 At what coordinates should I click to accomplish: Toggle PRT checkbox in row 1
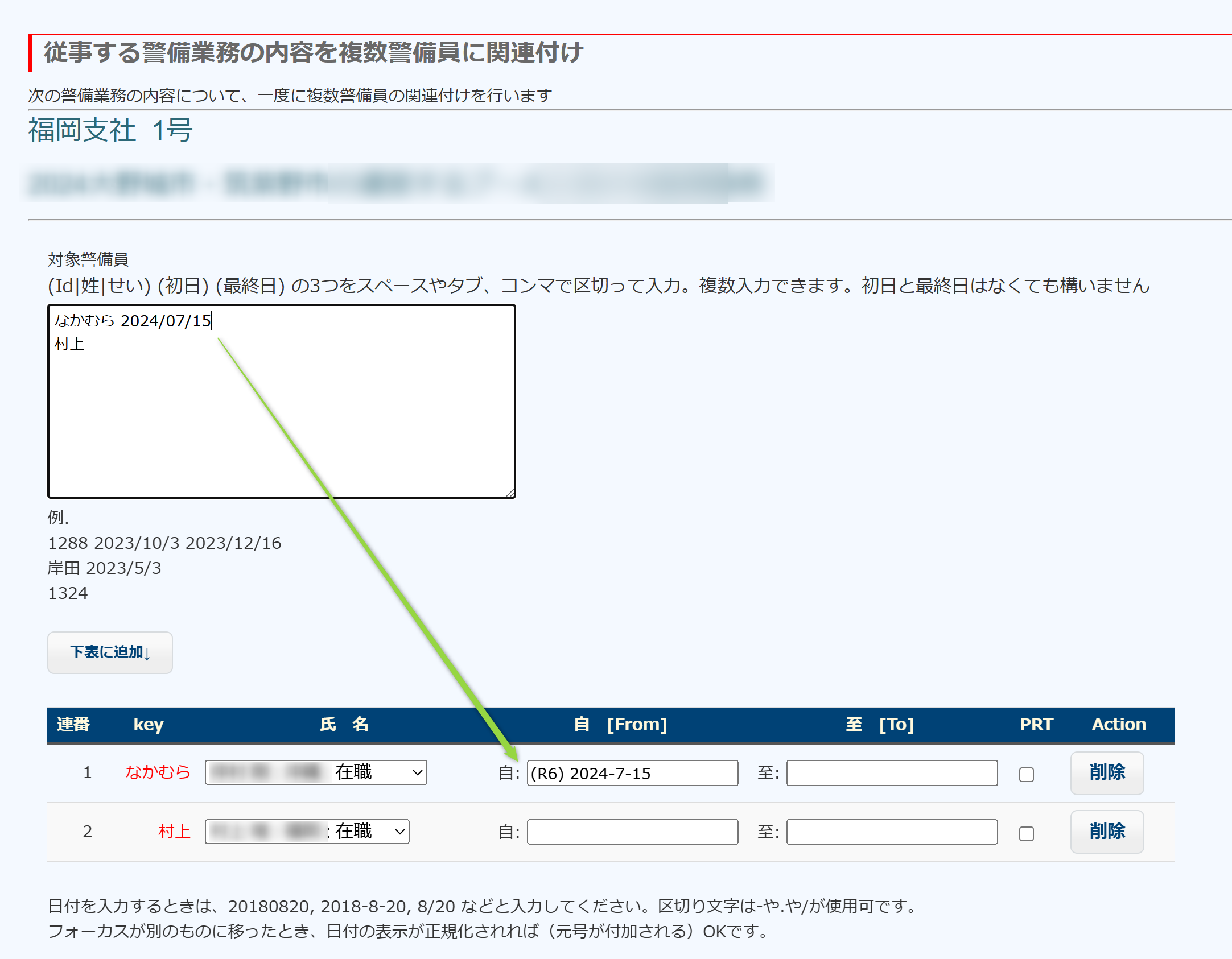coord(1026,774)
